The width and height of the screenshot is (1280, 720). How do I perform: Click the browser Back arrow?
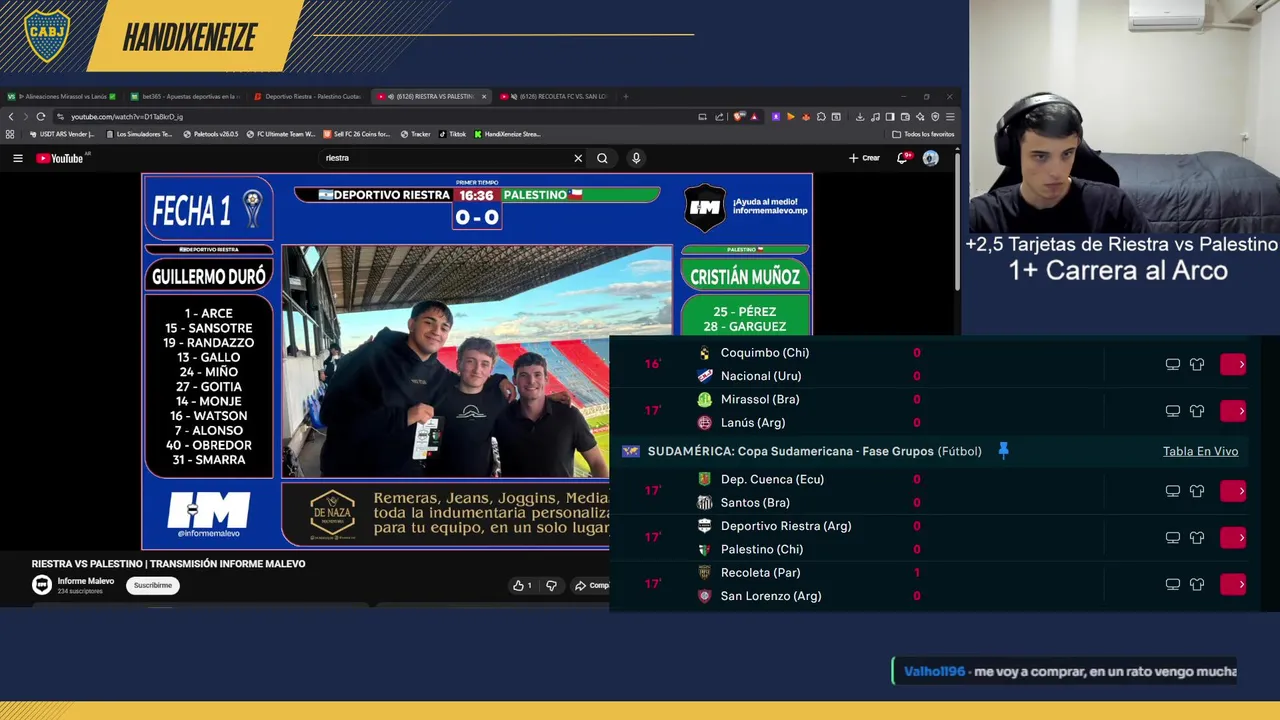[x=11, y=116]
